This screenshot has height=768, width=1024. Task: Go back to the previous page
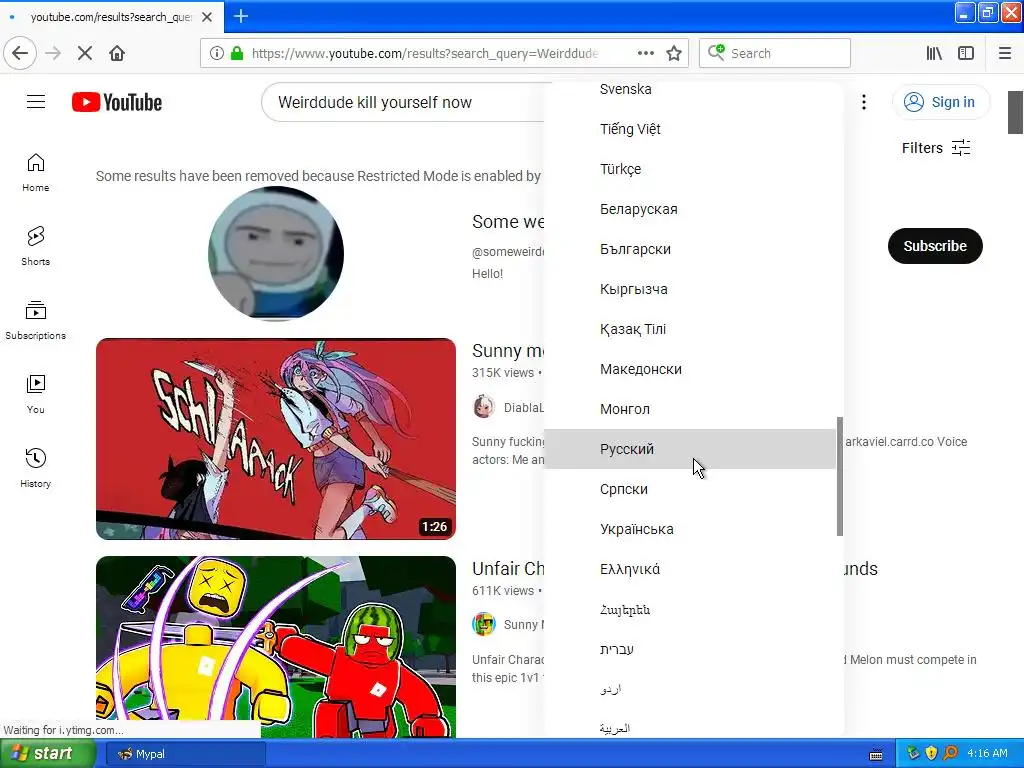tap(20, 53)
